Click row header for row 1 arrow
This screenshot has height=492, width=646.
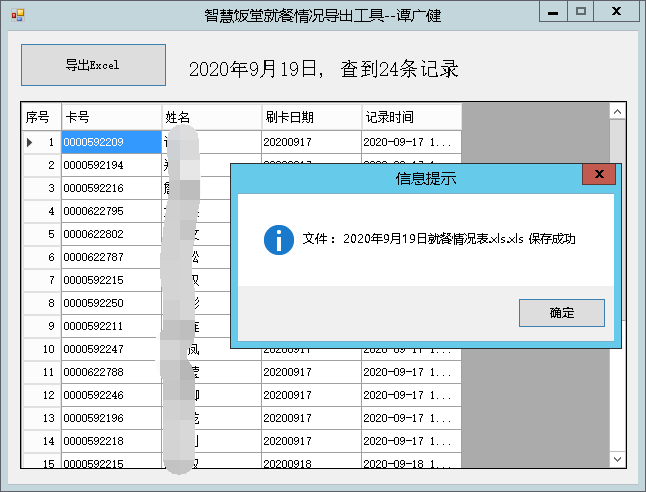[x=31, y=142]
